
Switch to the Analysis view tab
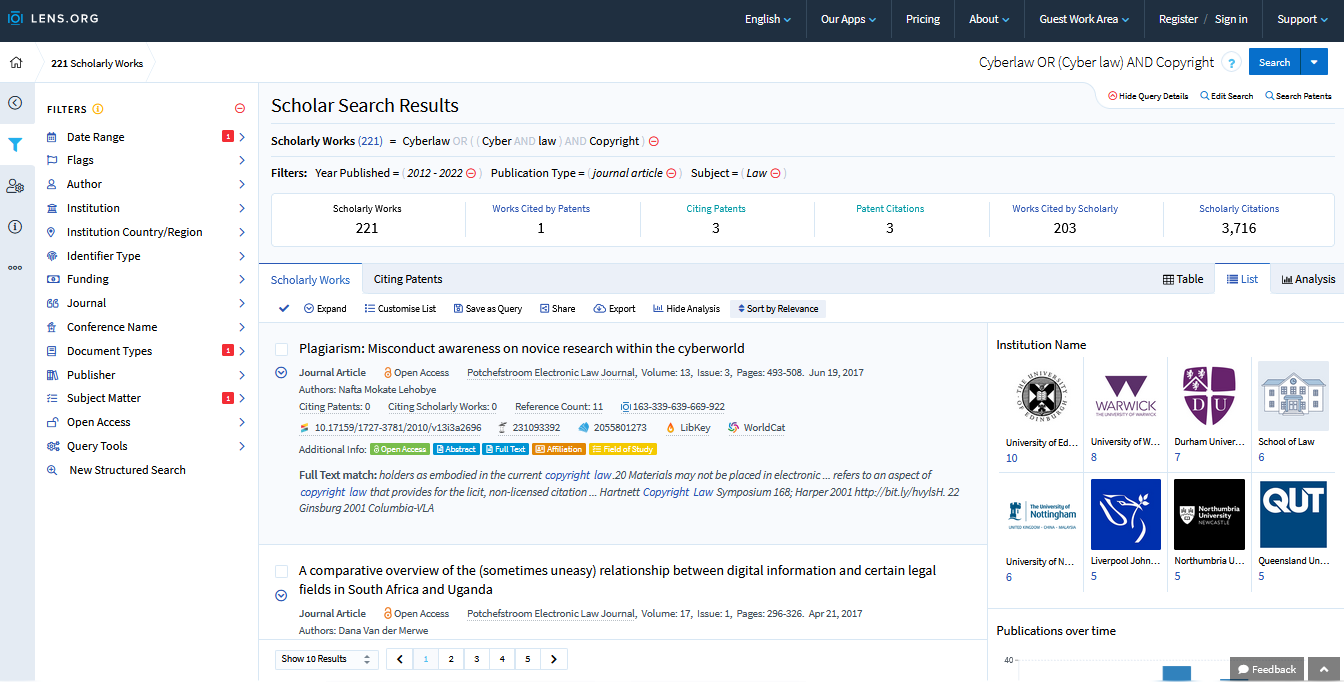(x=1308, y=279)
